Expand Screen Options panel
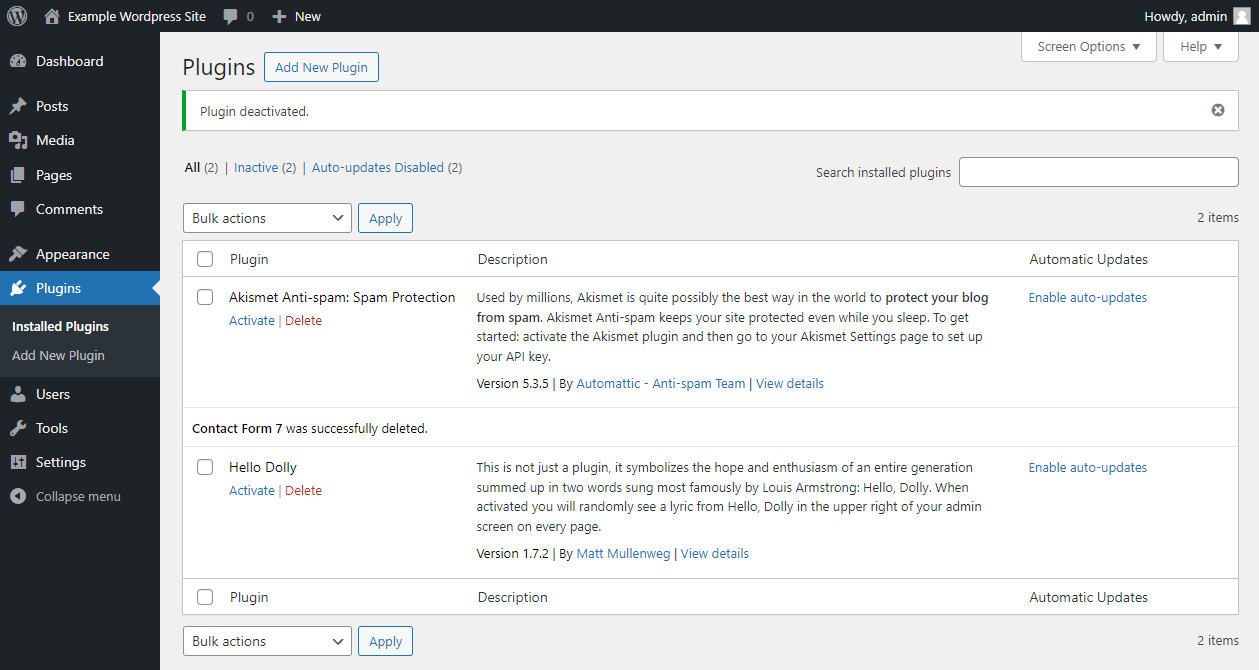 [x=1089, y=47]
